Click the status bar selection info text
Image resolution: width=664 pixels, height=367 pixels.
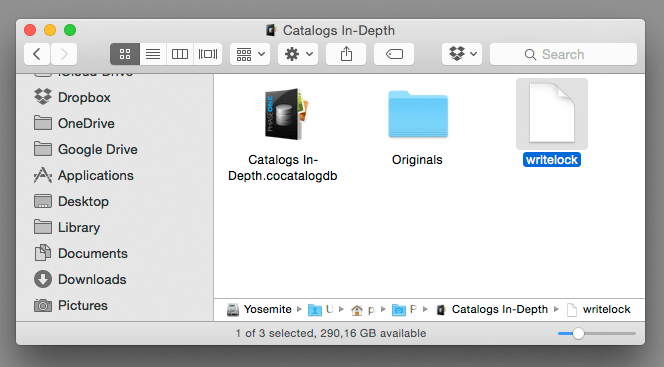[331, 334]
